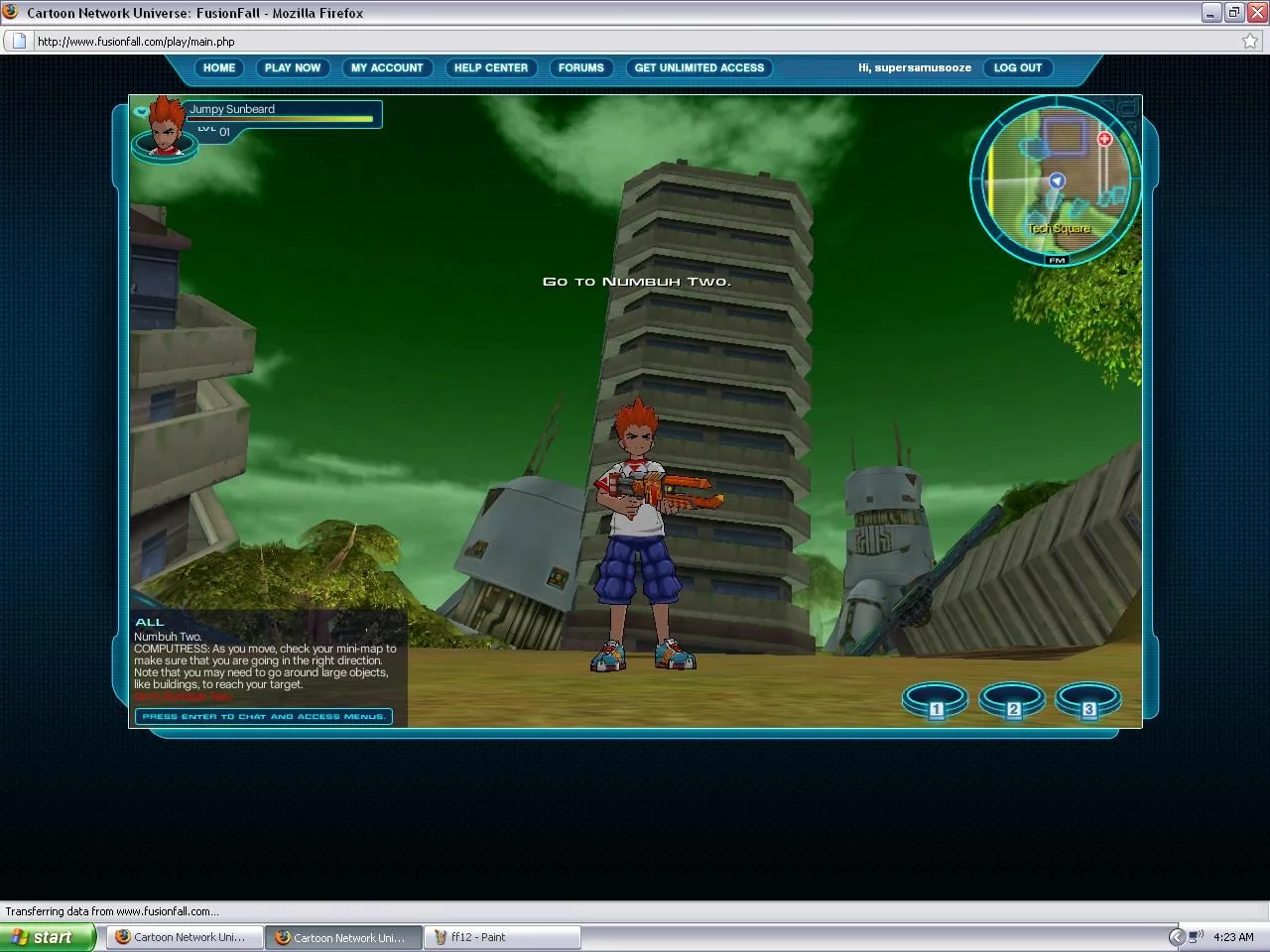
Task: Click the player character in the game
Action: pyautogui.click(x=645, y=535)
